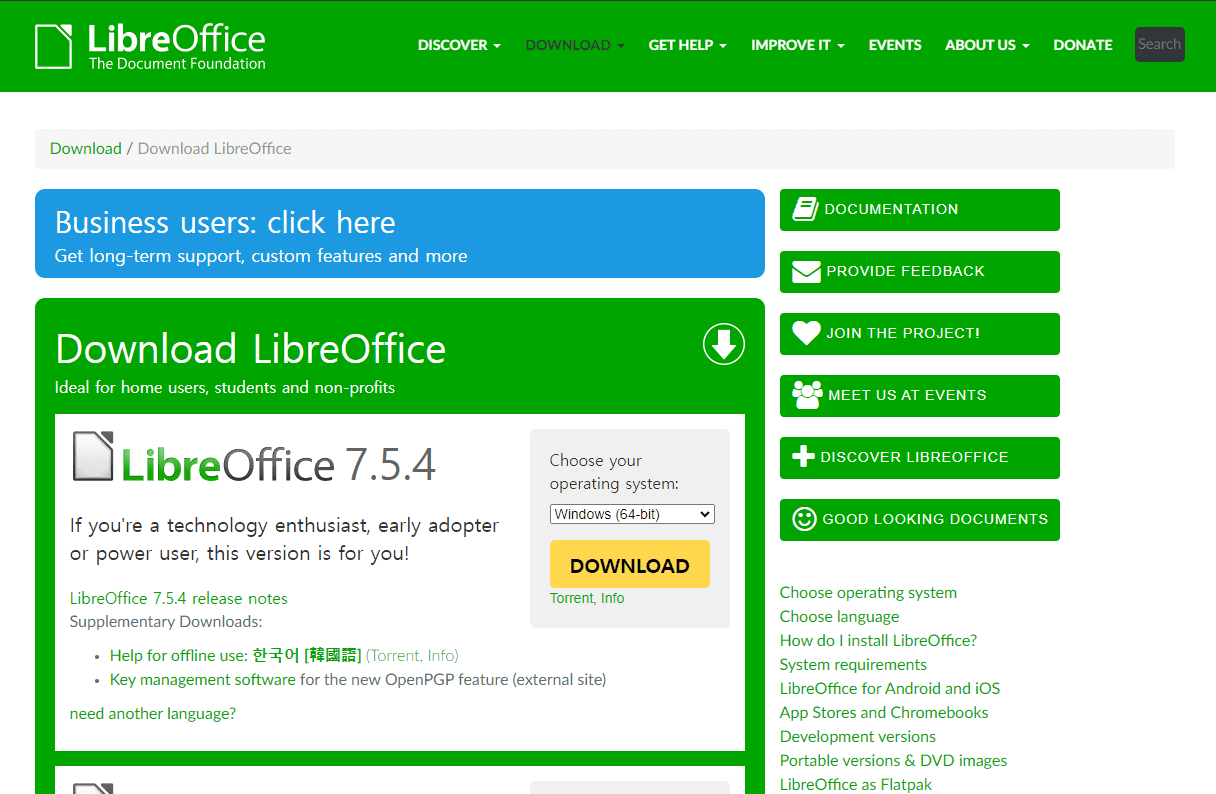Viewport: 1216px width, 794px height.
Task: Open System requirements link
Action: coord(853,664)
